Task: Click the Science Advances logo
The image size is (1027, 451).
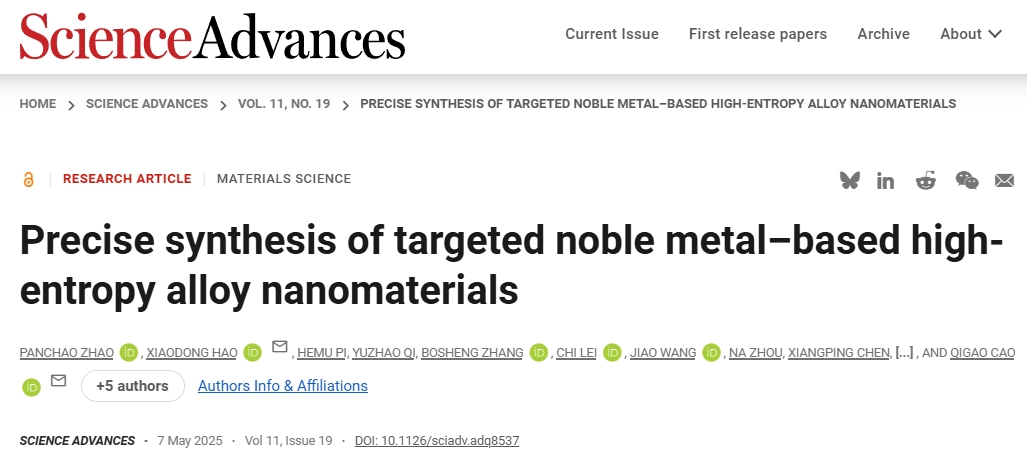Action: click(212, 36)
